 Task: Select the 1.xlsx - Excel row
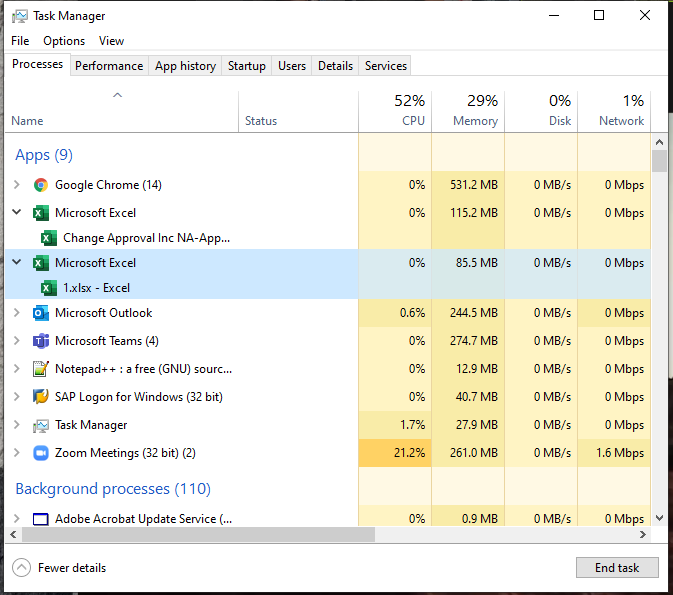coord(182,288)
